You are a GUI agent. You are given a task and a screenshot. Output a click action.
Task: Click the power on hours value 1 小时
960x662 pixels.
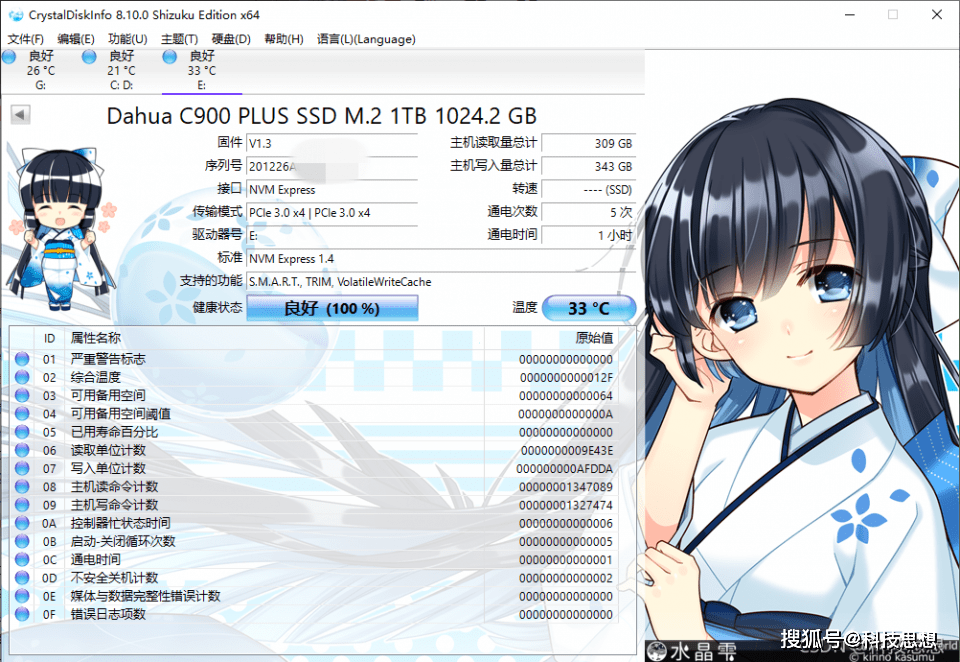(x=589, y=236)
